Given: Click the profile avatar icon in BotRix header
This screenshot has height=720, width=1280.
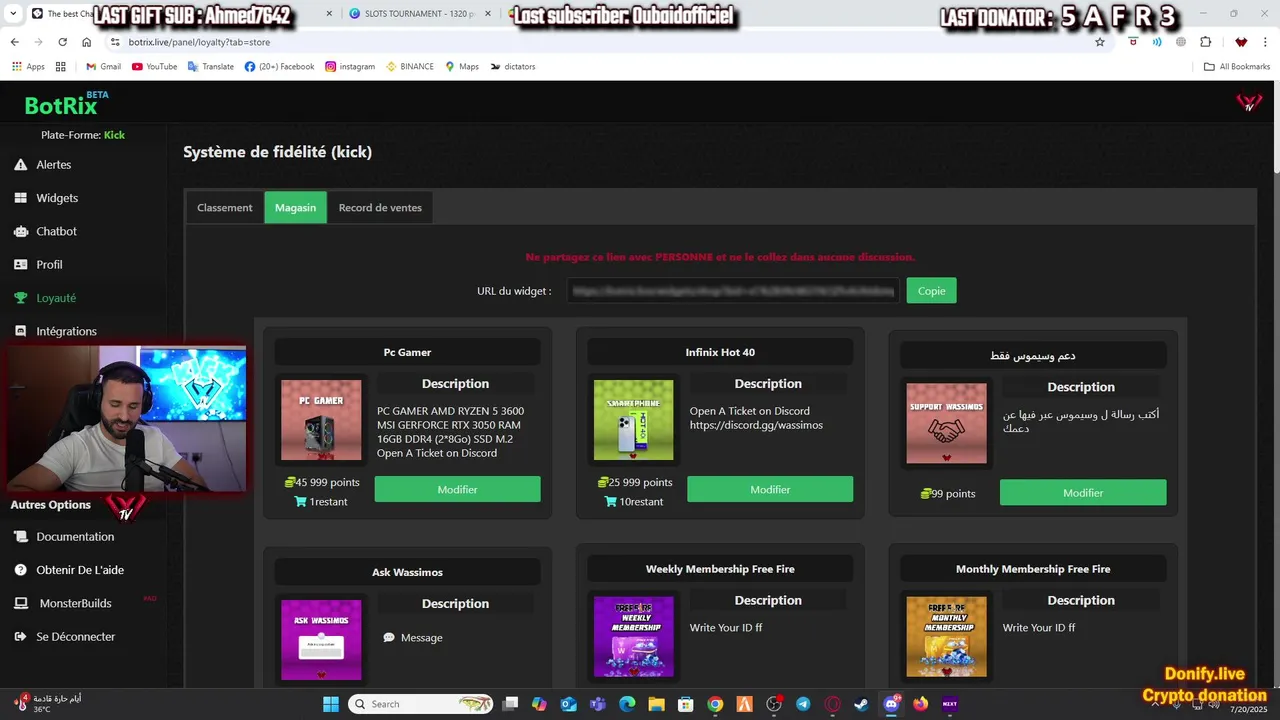Looking at the screenshot, I should (x=1249, y=102).
